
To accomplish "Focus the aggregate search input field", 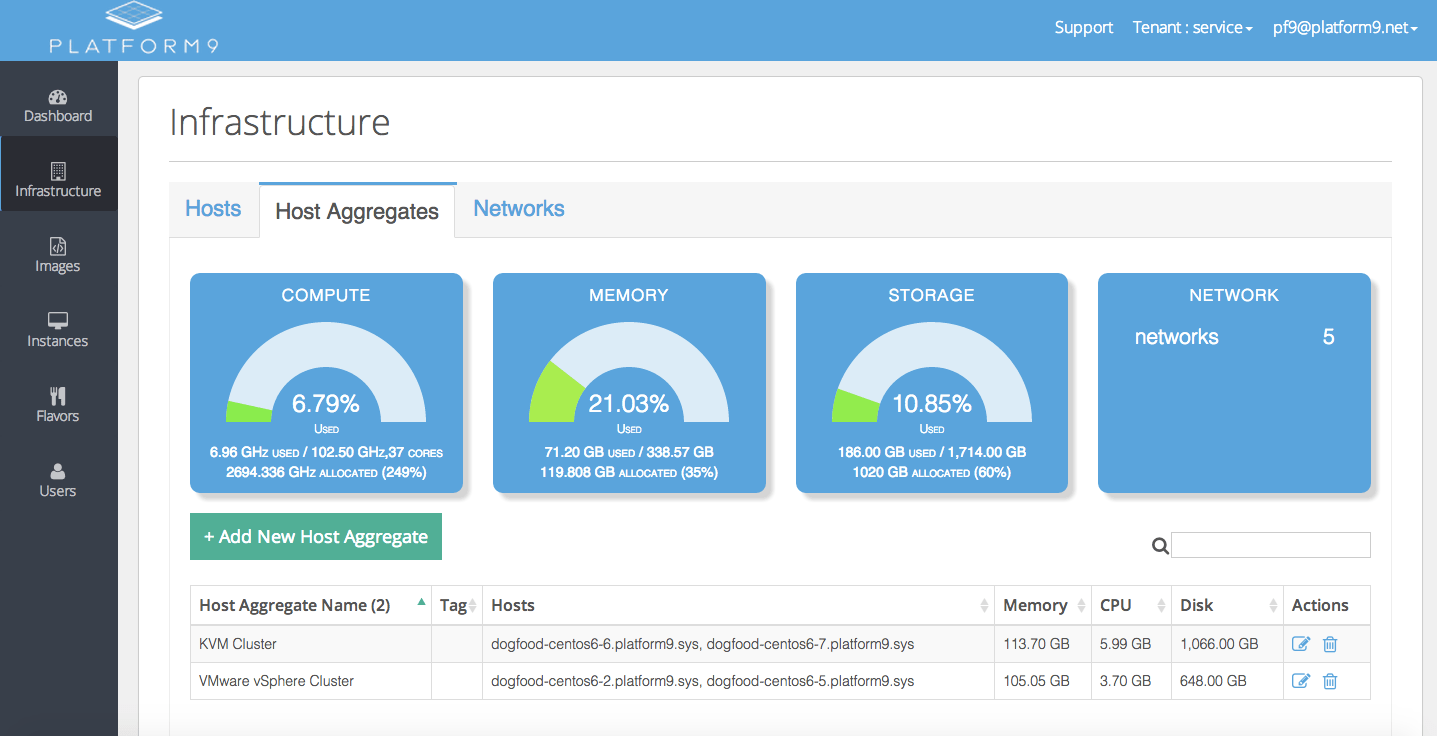I will [x=1271, y=545].
